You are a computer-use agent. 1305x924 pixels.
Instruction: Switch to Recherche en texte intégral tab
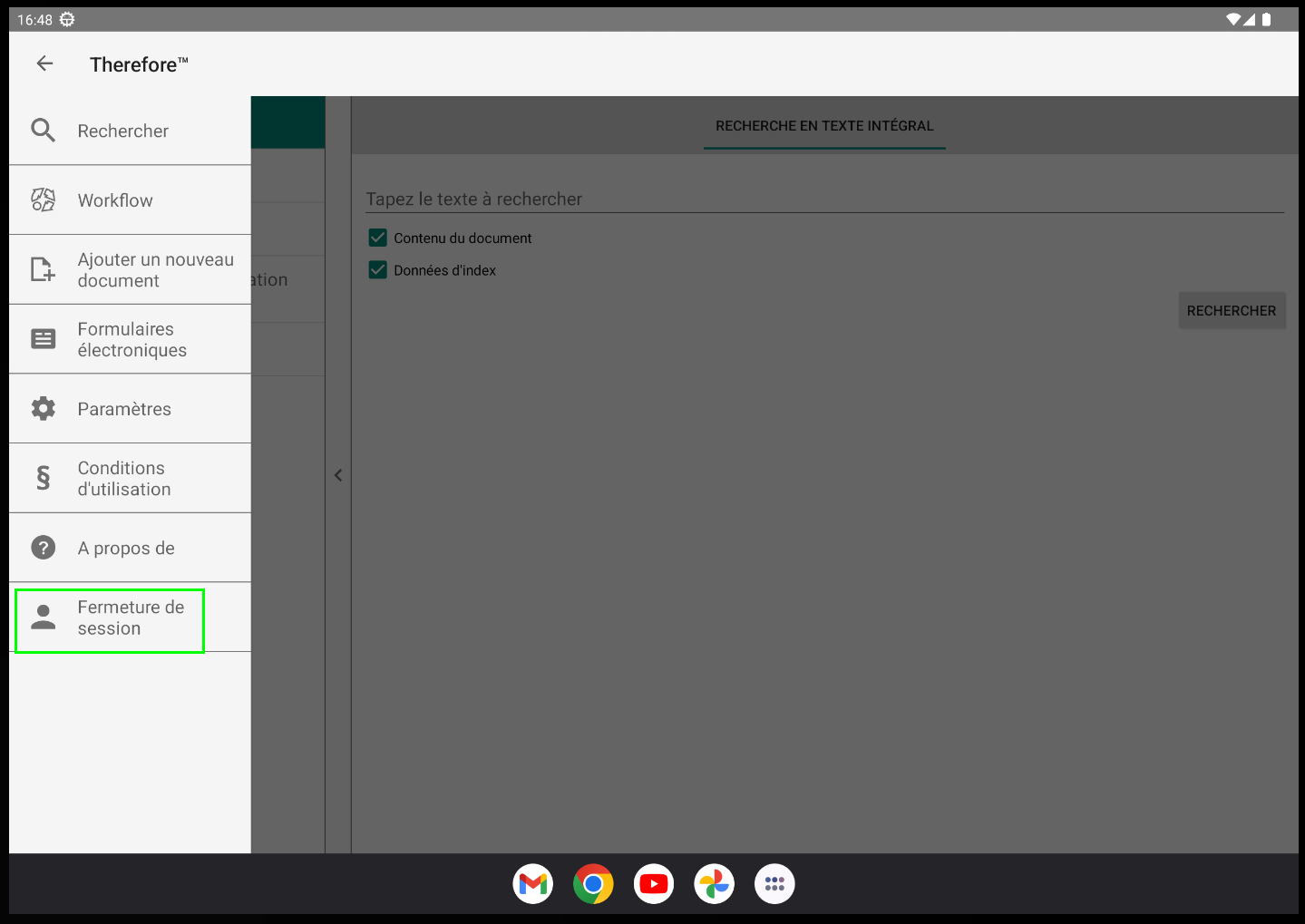pyautogui.click(x=824, y=126)
